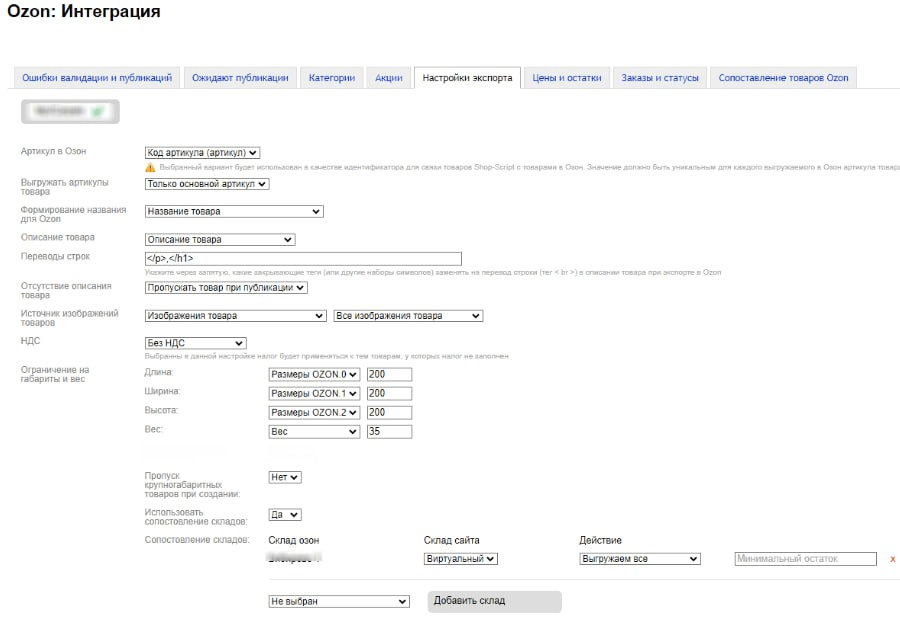Open the Размеры OZON.2 height dropdown
900x619 pixels.
(x=314, y=412)
